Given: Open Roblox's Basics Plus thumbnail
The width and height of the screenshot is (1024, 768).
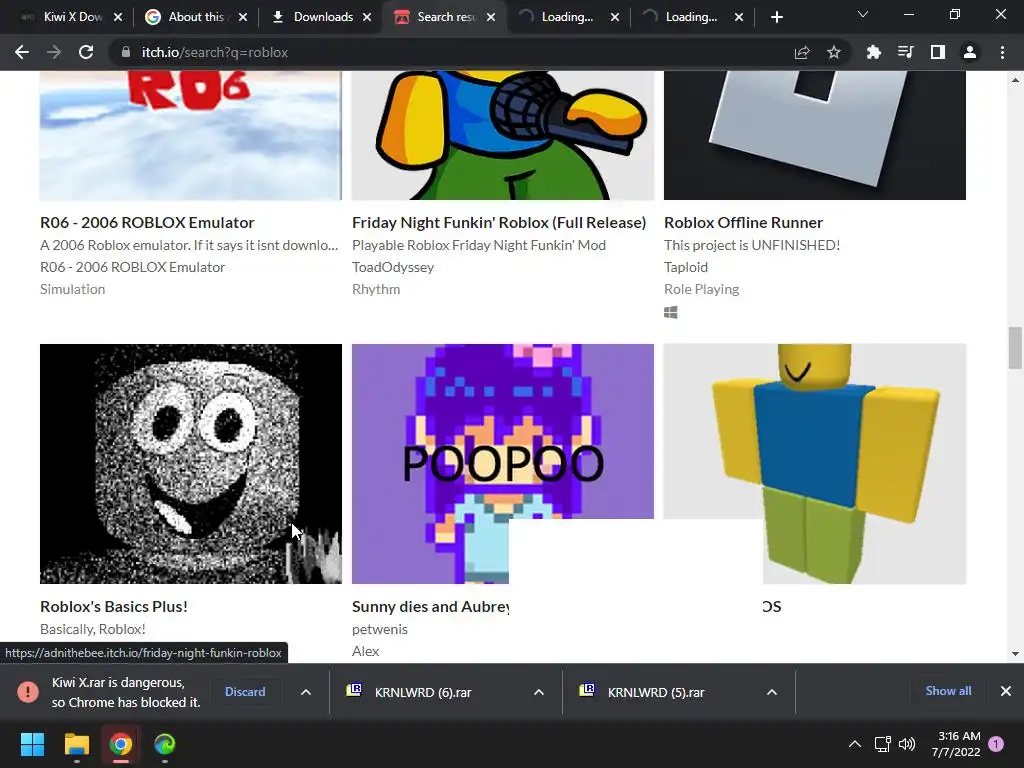Looking at the screenshot, I should coord(191,464).
